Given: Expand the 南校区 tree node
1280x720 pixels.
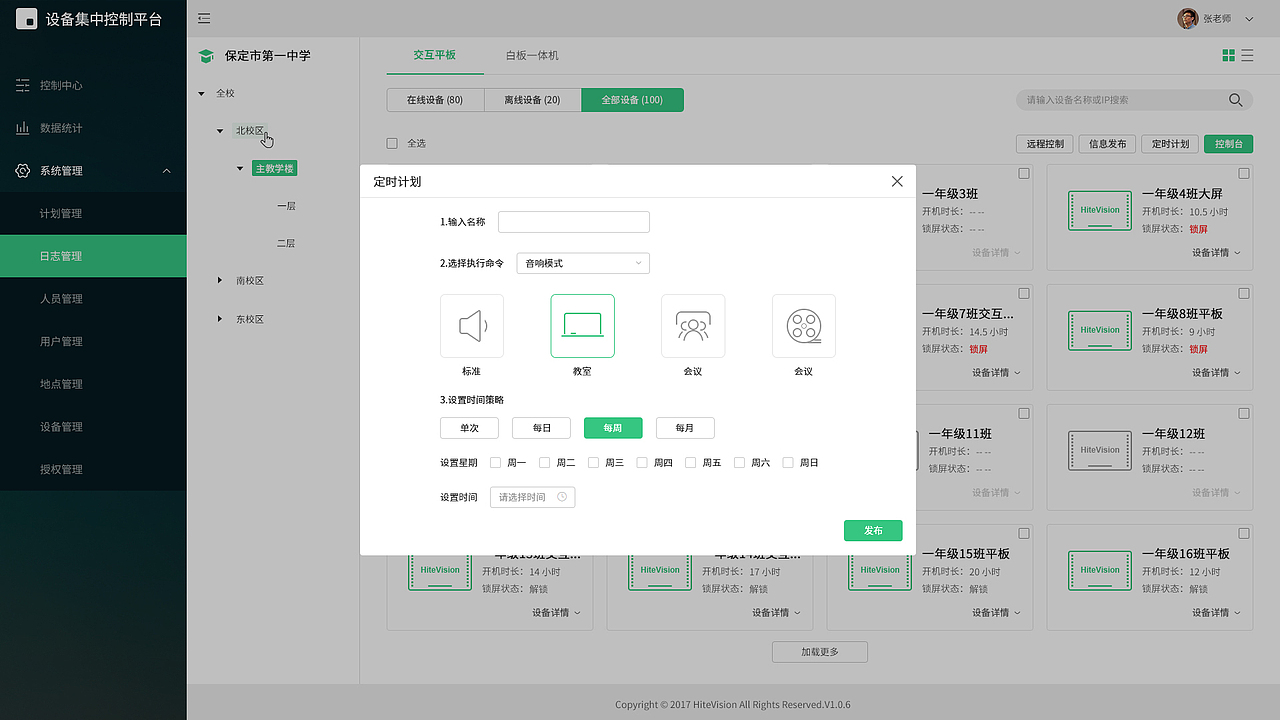Looking at the screenshot, I should click(x=221, y=280).
